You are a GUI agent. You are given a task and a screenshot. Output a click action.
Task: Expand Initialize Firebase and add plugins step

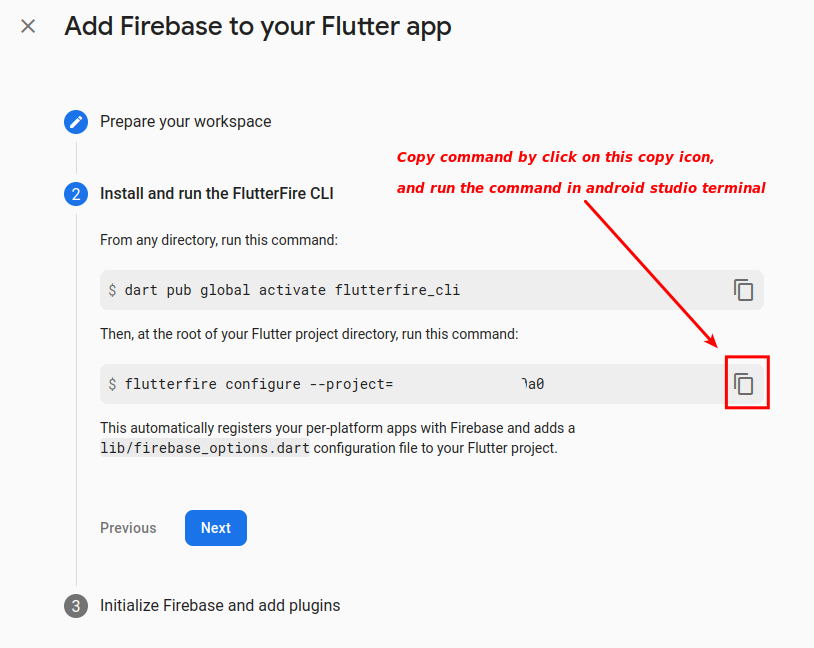pyautogui.click(x=220, y=605)
